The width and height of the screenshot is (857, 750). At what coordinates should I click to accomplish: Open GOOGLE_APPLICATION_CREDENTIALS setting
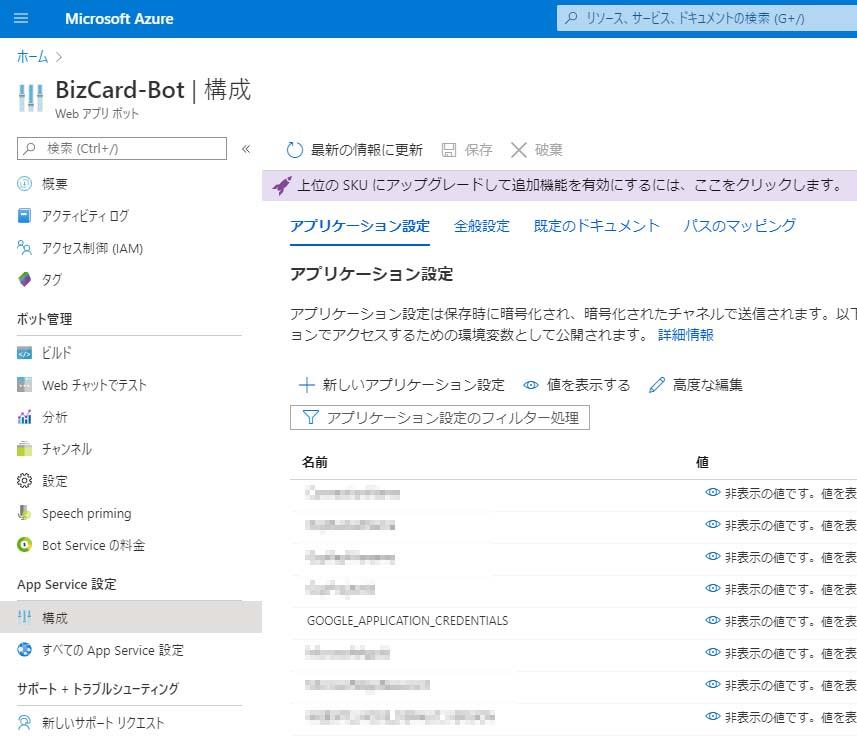tap(407, 620)
